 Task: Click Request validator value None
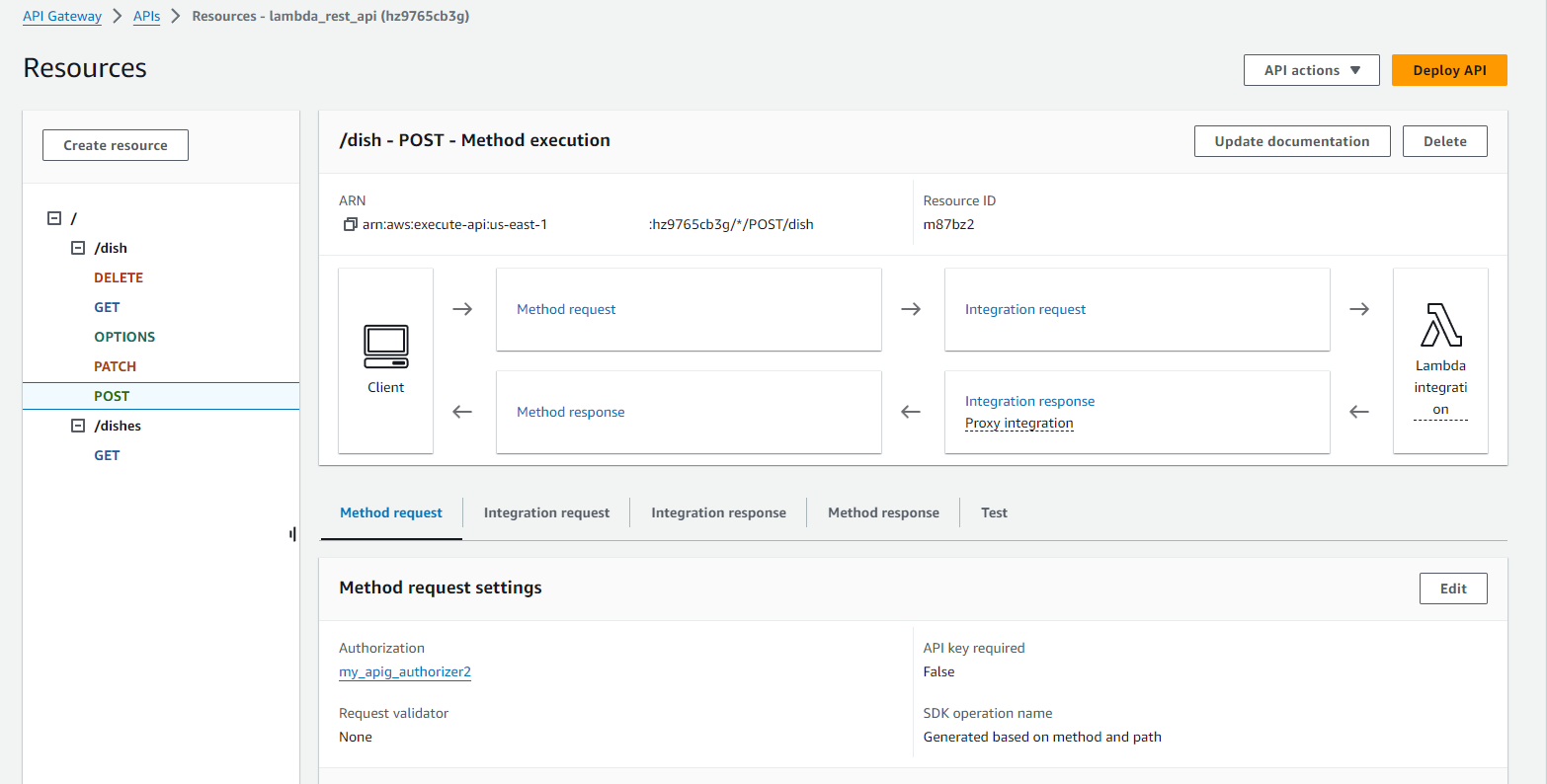click(356, 737)
